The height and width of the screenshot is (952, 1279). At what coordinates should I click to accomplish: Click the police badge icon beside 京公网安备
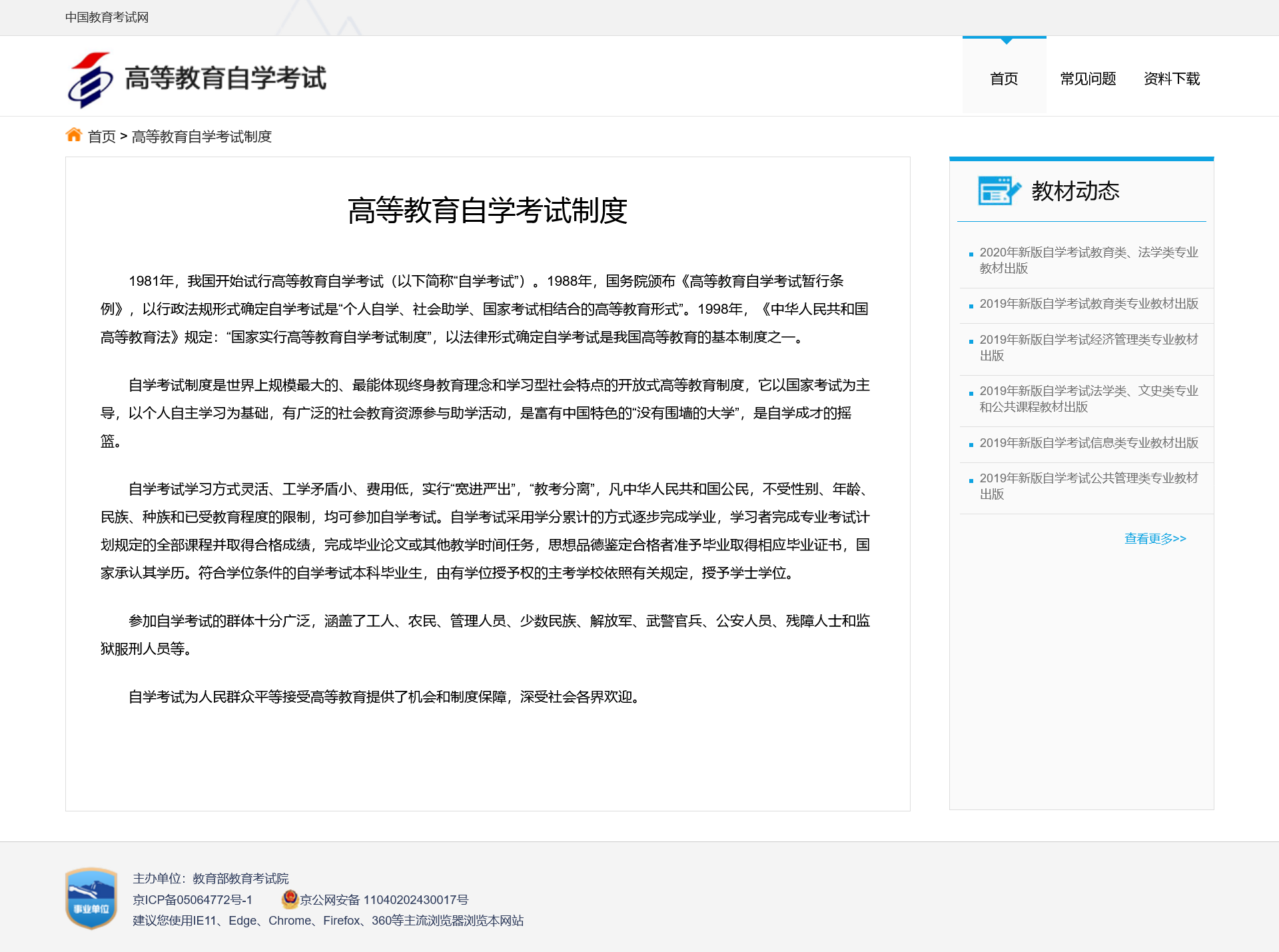pyautogui.click(x=290, y=899)
